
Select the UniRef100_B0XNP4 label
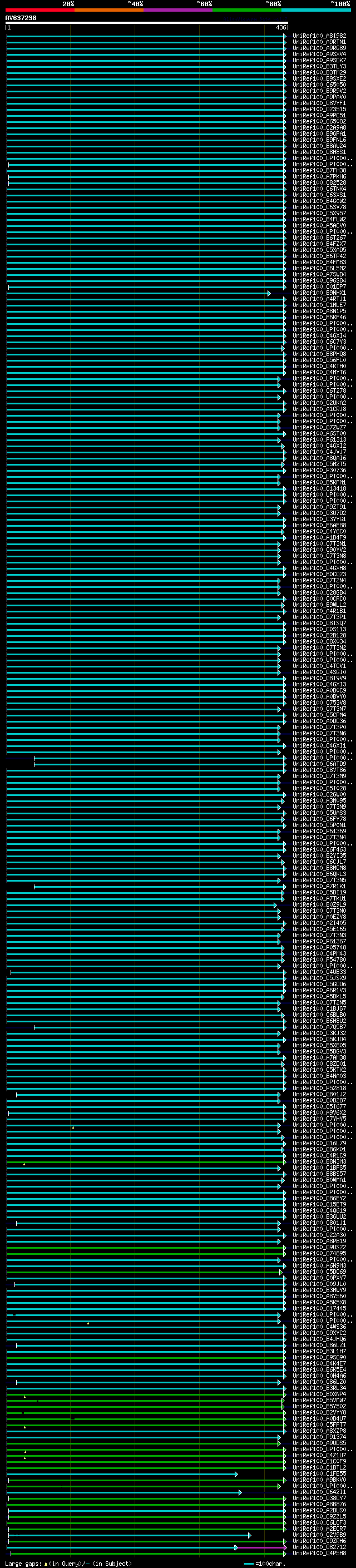click(x=319, y=1394)
